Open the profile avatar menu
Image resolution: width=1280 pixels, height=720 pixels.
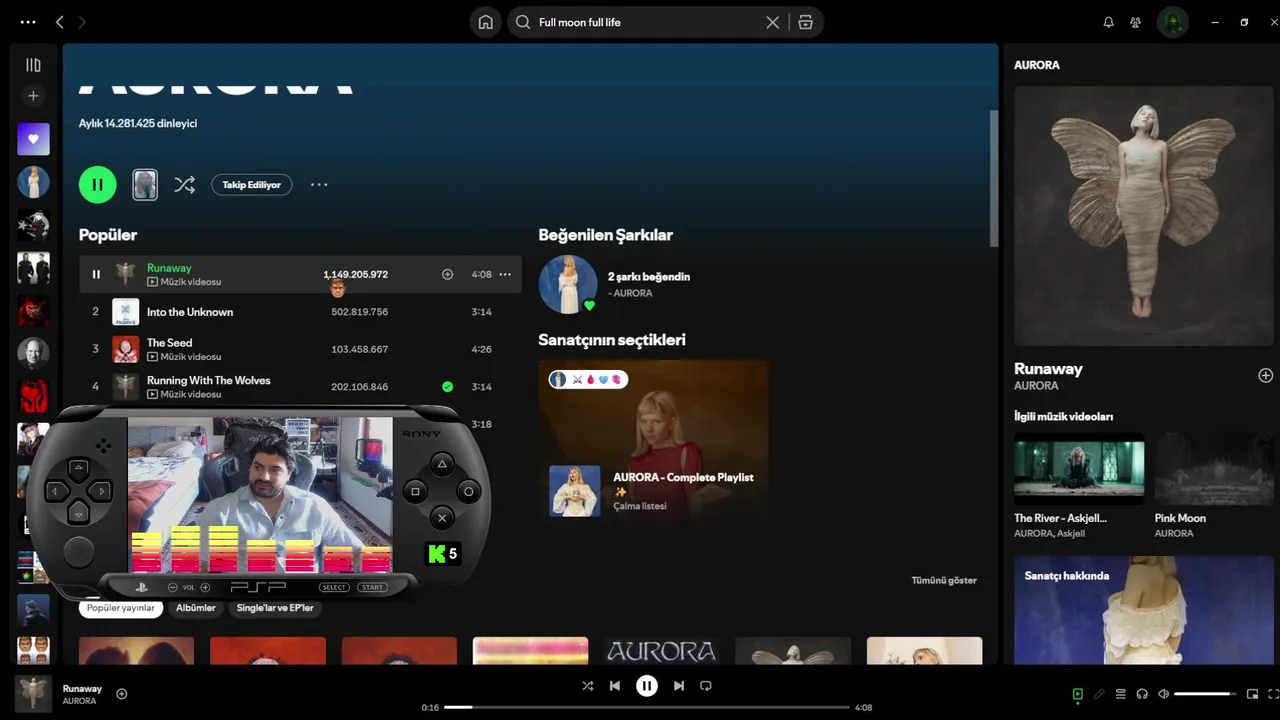pyautogui.click(x=1172, y=22)
